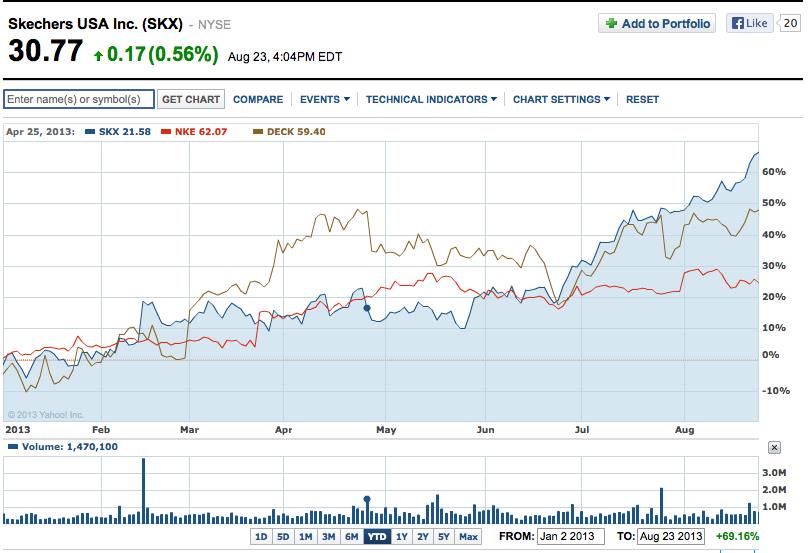Screen dimensions: 811x553
Task: Click the DECK 59.40 legend label
Action: (x=296, y=132)
